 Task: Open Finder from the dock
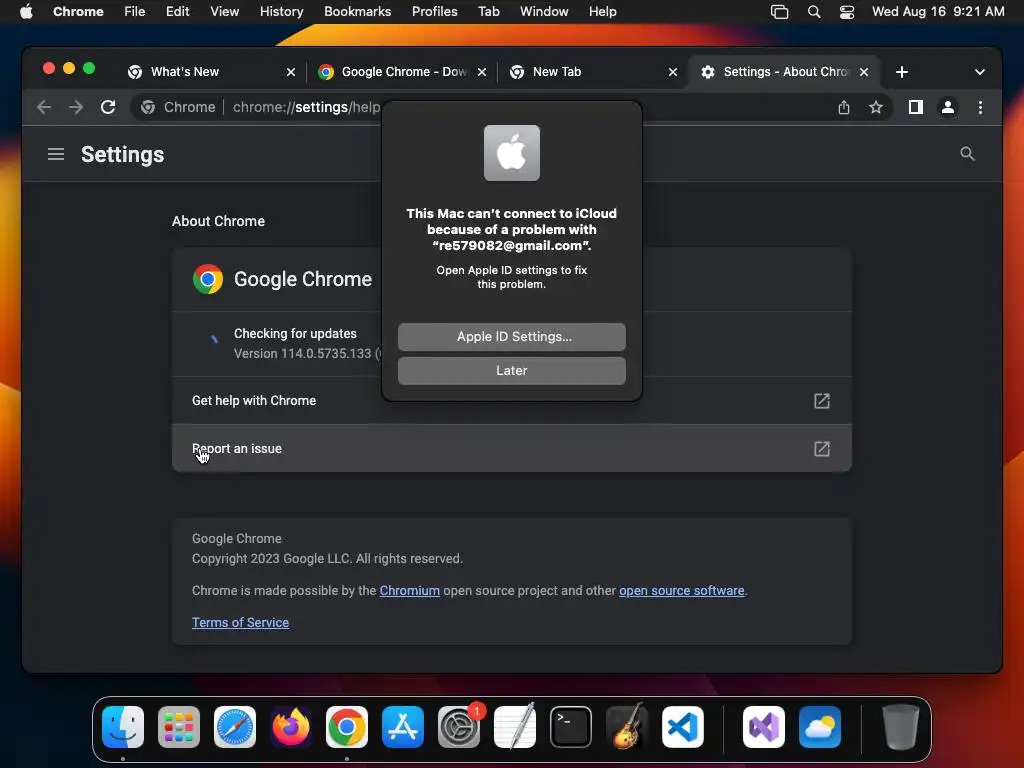point(123,727)
